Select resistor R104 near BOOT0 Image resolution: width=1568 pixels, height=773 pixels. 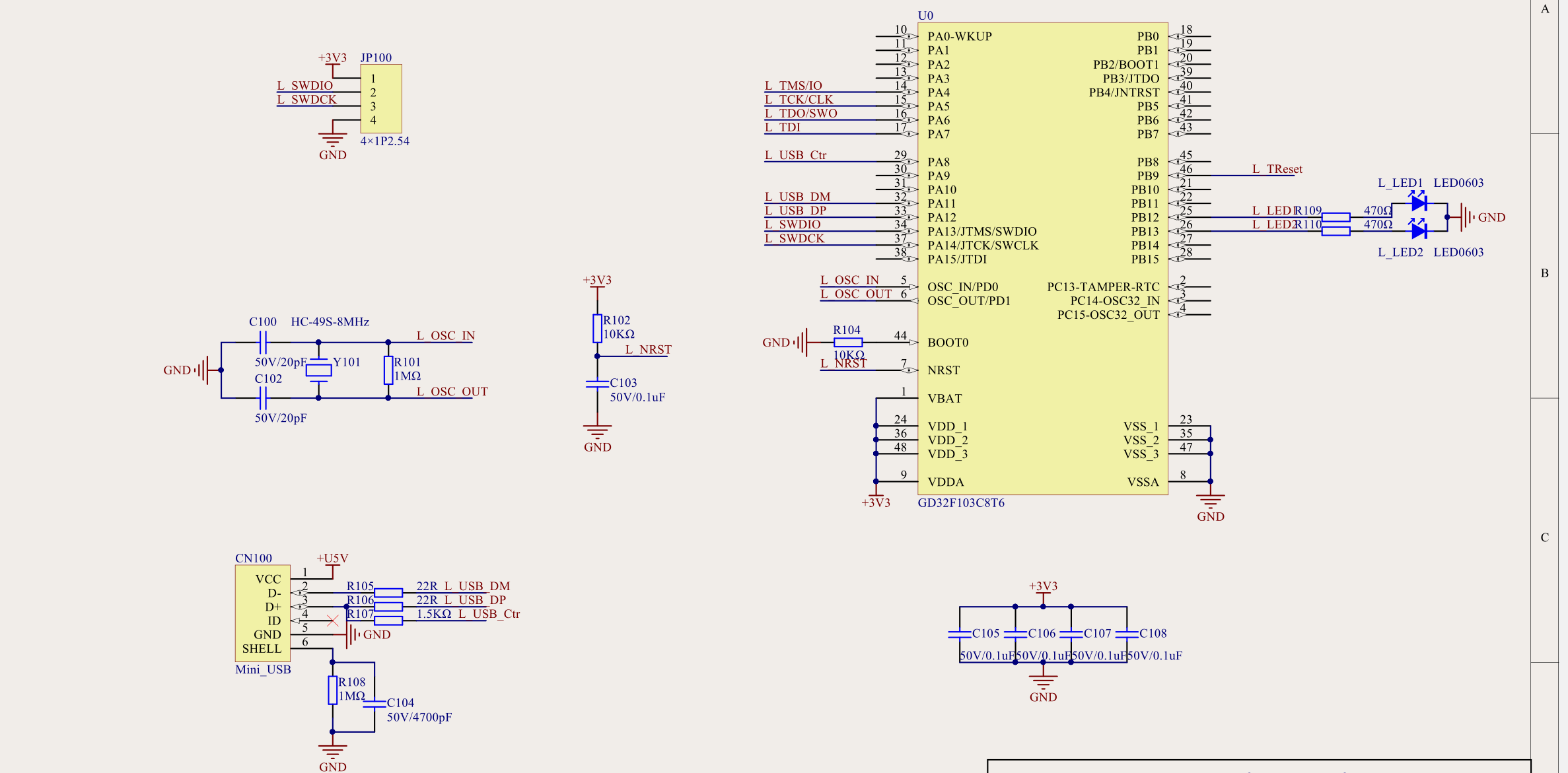847,343
